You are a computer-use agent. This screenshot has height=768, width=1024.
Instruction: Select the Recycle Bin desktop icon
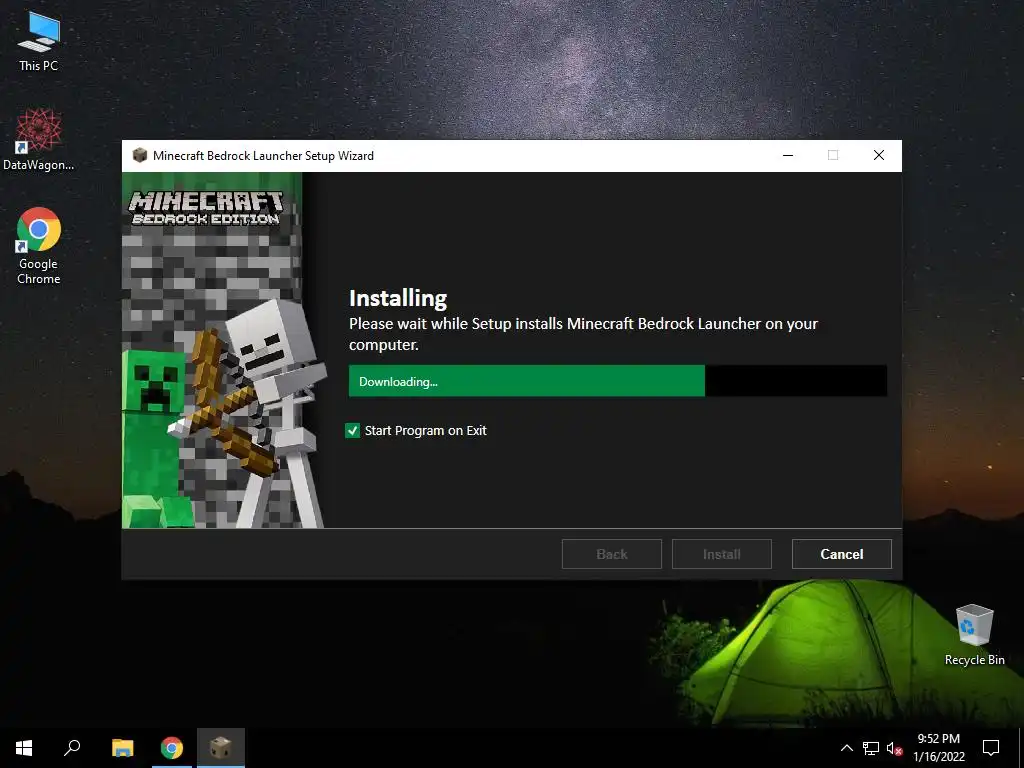(x=974, y=635)
